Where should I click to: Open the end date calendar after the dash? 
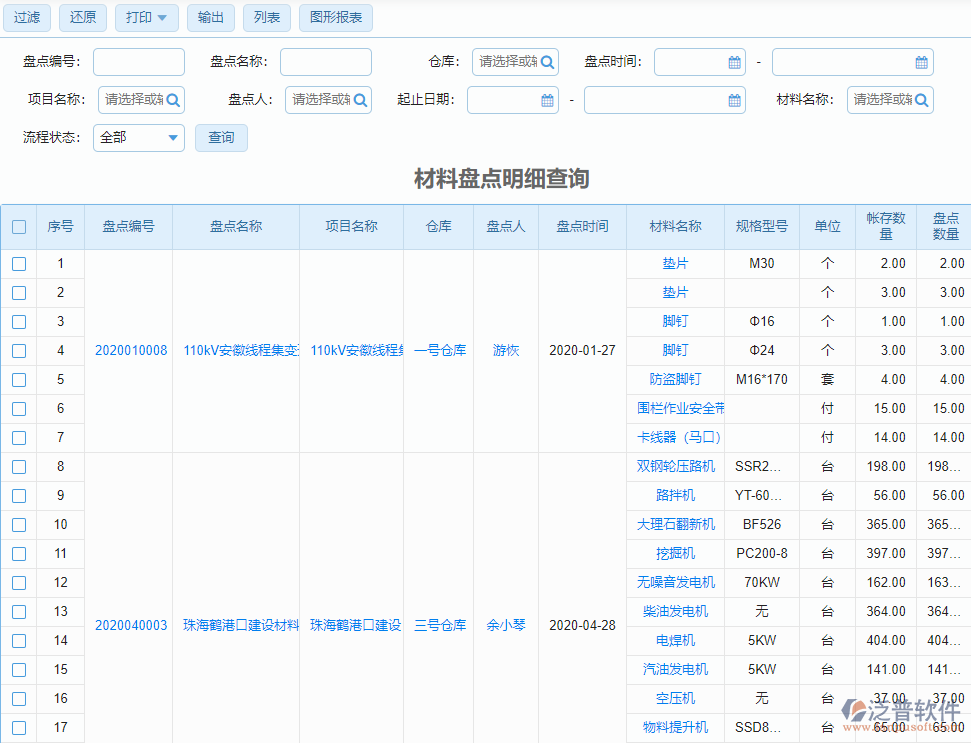735,100
